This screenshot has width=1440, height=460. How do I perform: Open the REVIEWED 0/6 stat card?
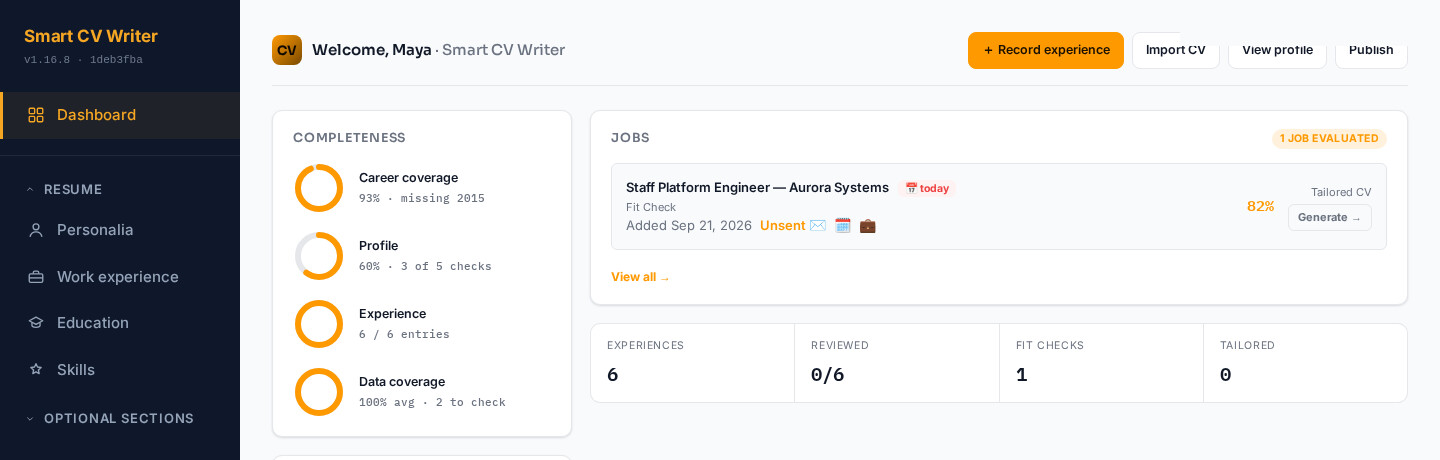pos(897,363)
